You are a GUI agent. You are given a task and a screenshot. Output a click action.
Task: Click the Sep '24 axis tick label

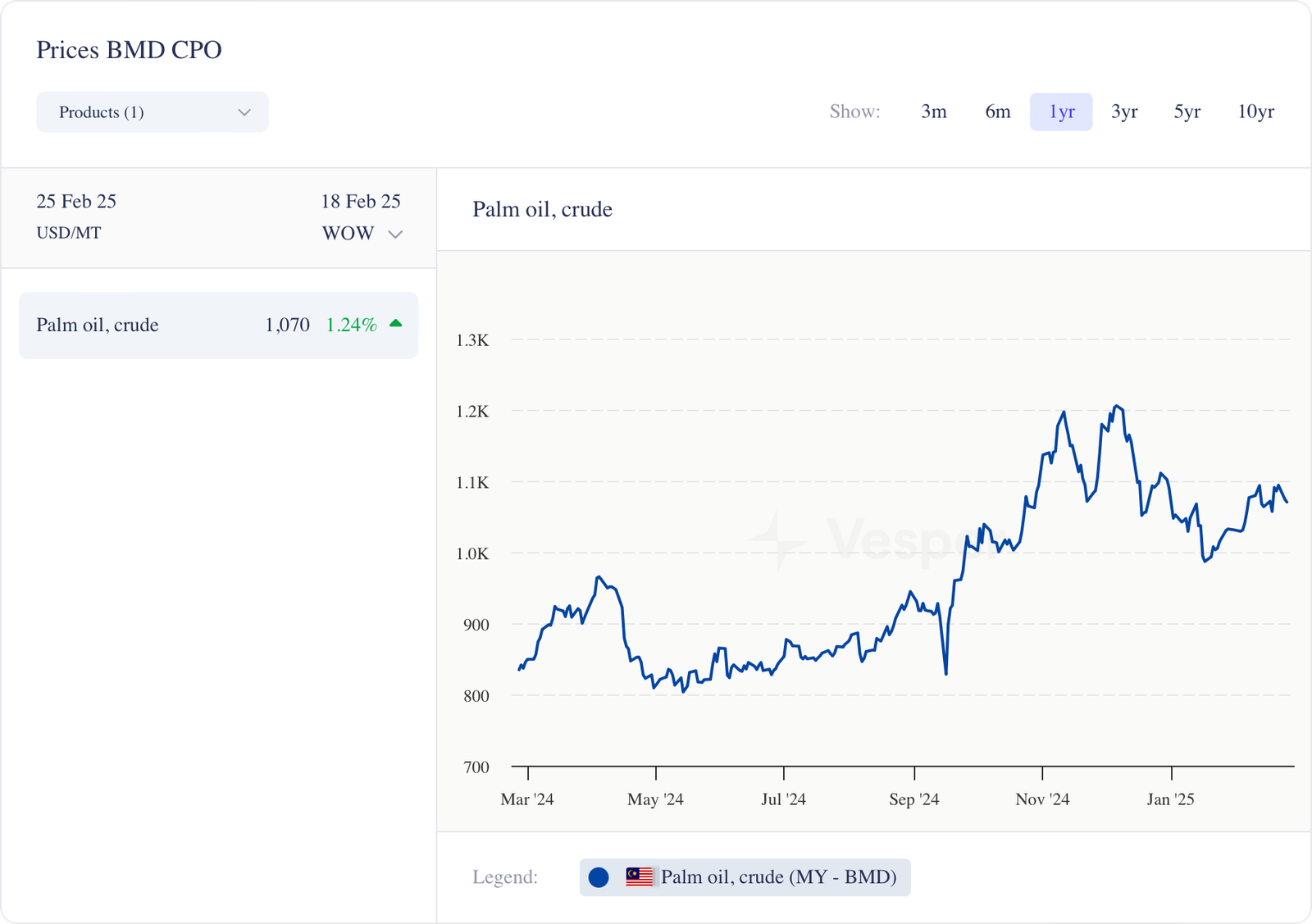point(913,799)
